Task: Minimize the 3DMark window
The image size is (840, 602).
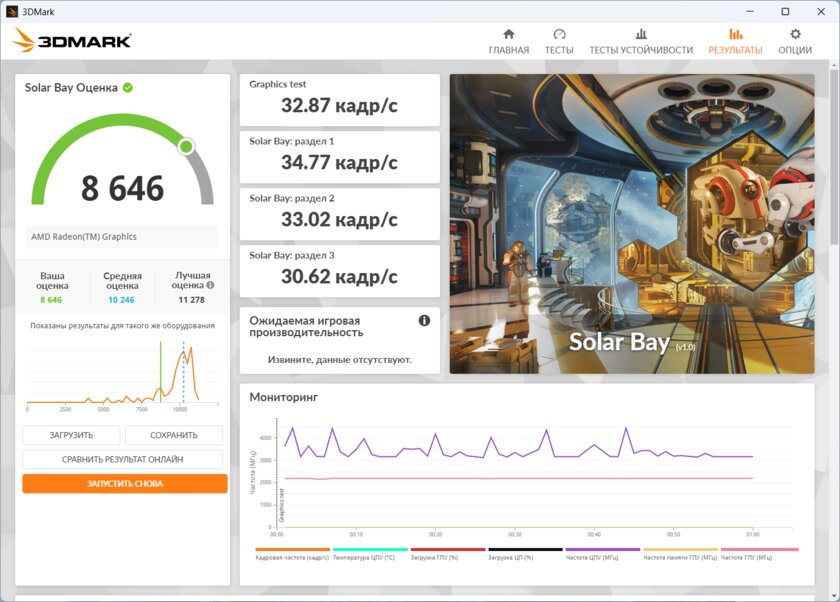Action: tap(750, 11)
